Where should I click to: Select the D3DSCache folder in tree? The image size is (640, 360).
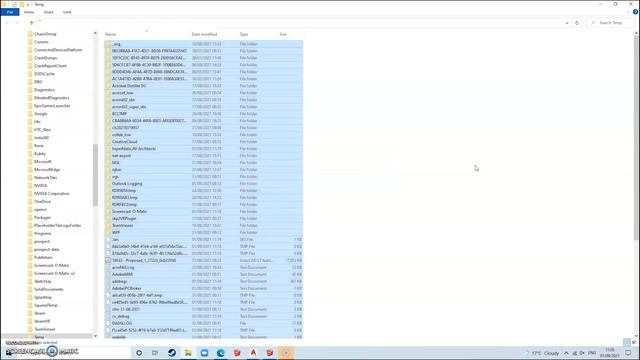(44, 74)
